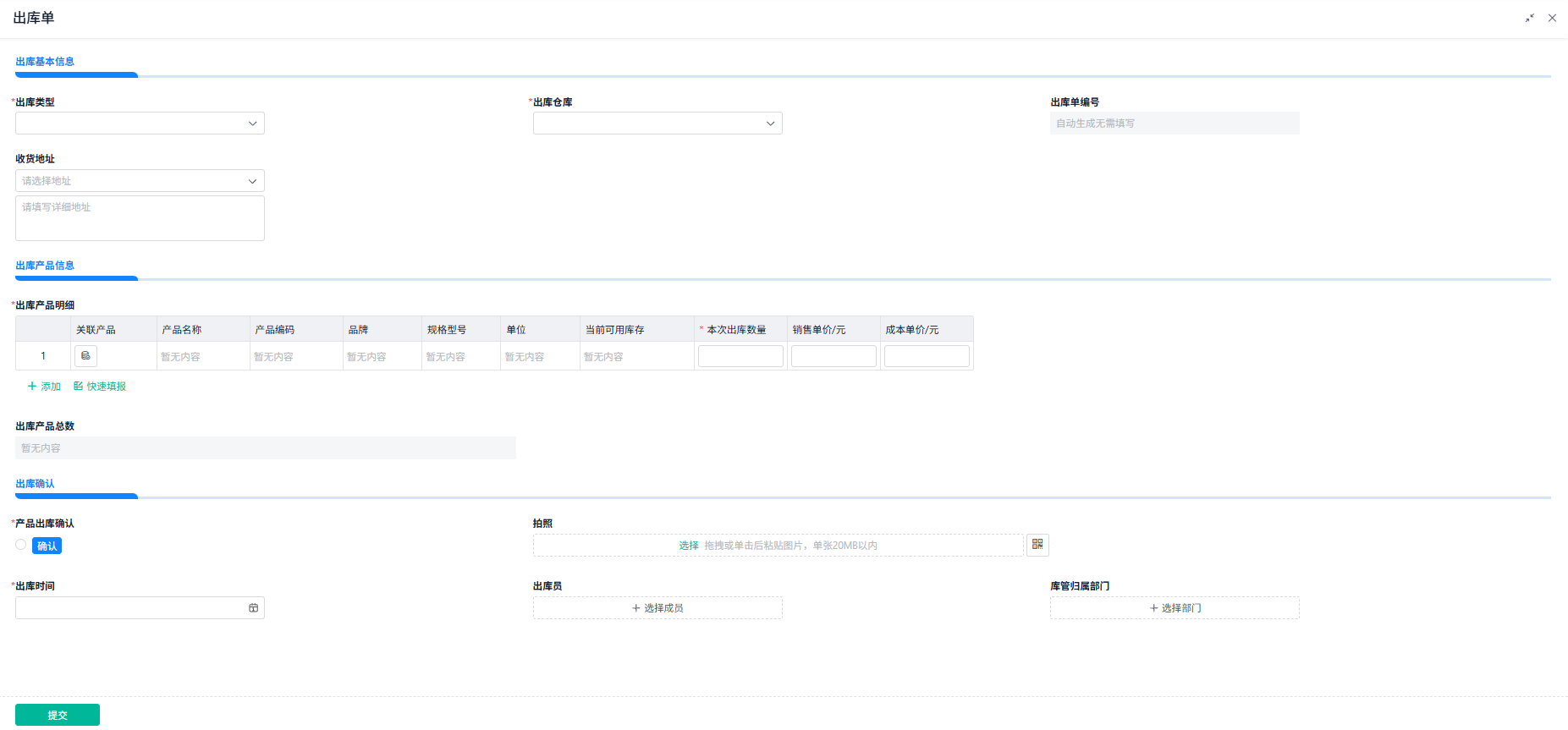Click the 快速填报 quick fill link
1568x730 pixels.
(100, 387)
